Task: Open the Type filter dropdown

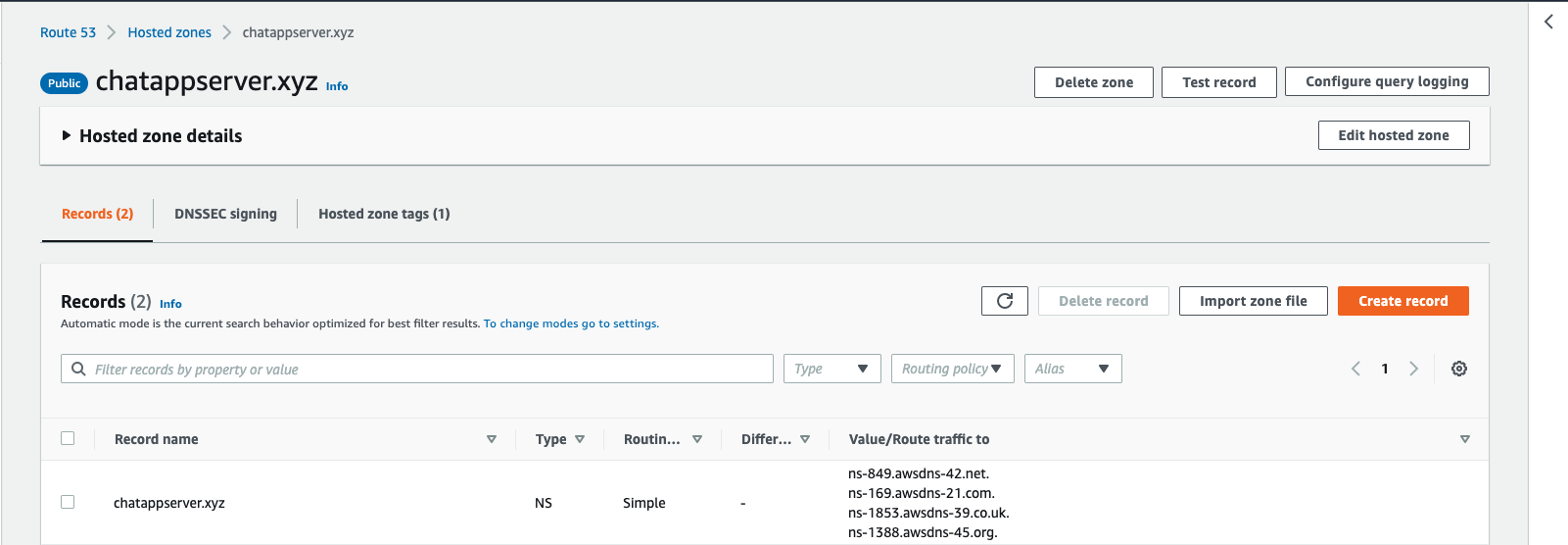Action: pyautogui.click(x=832, y=369)
